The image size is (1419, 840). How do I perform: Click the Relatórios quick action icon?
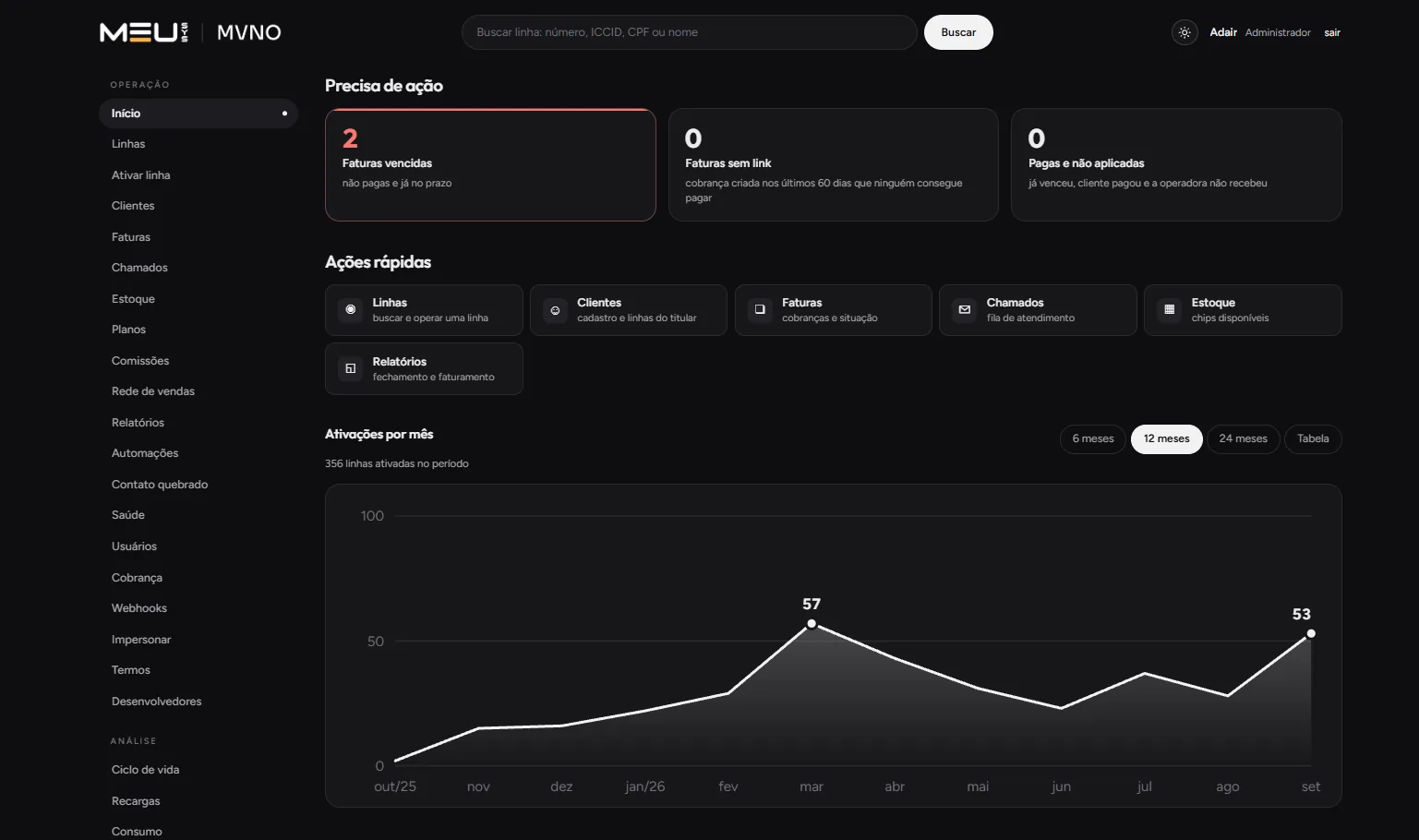pyautogui.click(x=351, y=368)
